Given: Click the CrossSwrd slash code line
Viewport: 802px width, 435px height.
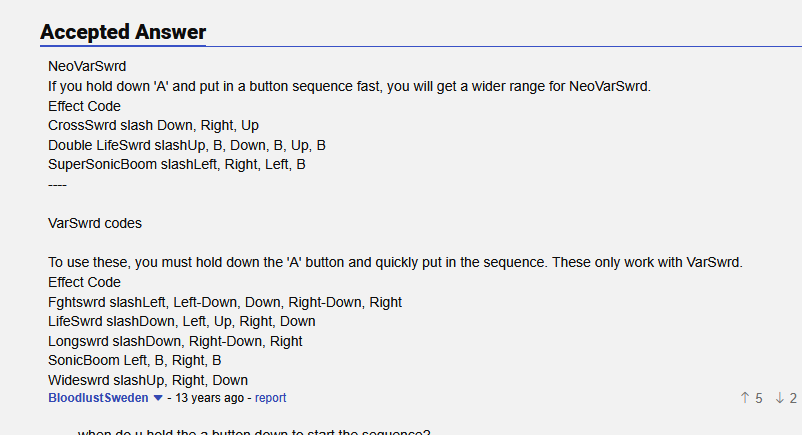Looking at the screenshot, I should (x=153, y=126).
